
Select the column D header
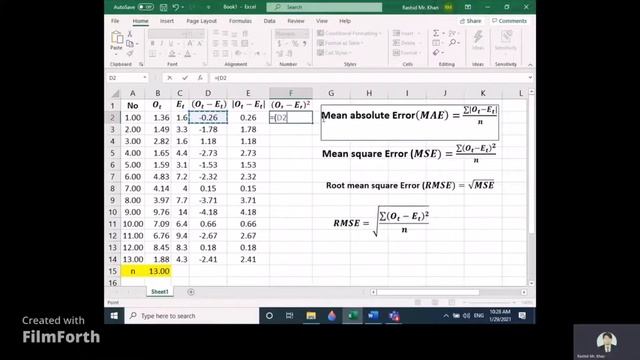coord(208,93)
